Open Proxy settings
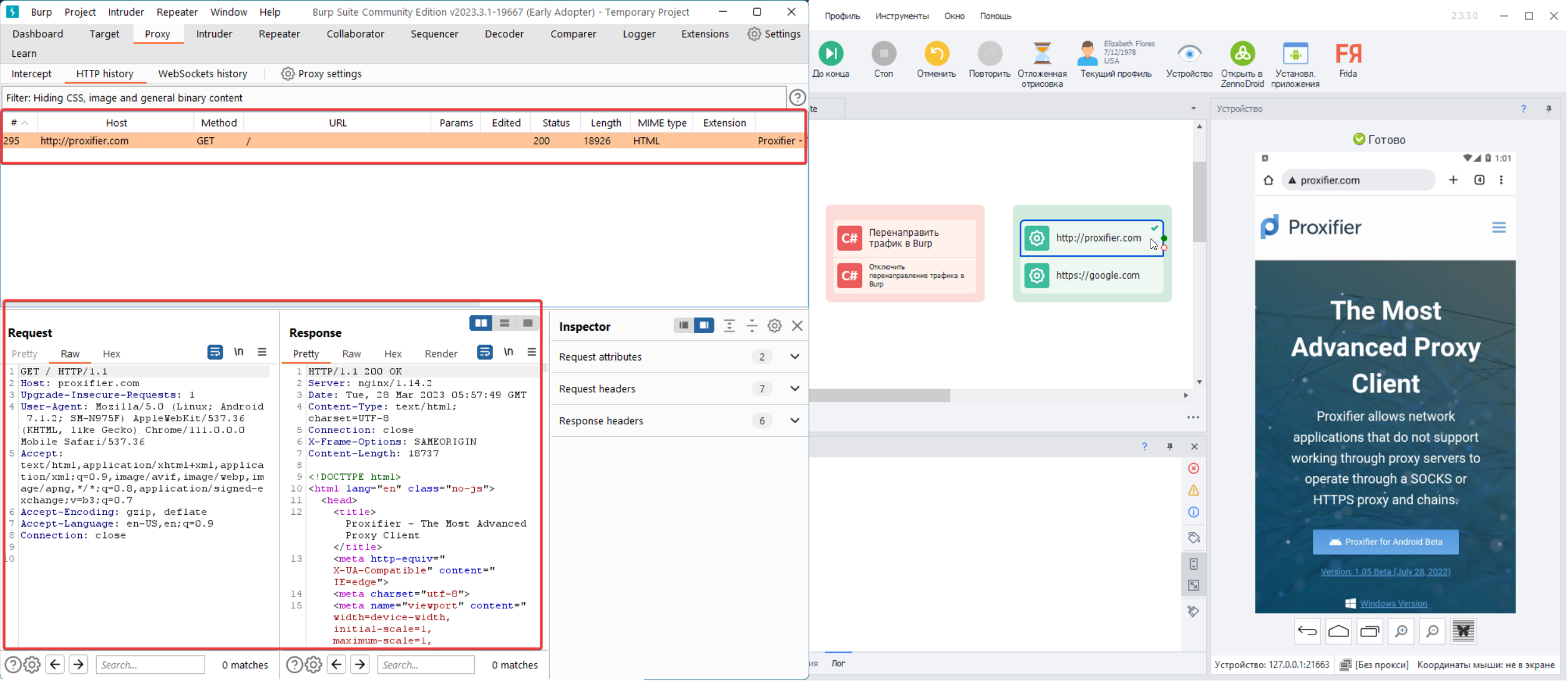The height and width of the screenshot is (682, 1568). (321, 74)
